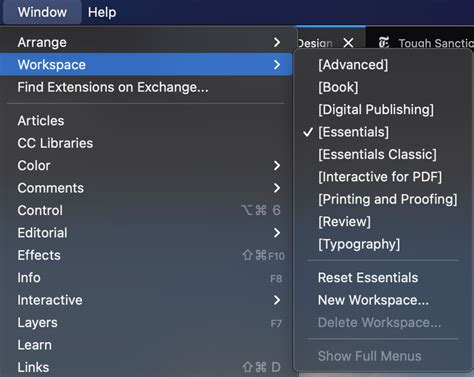Switch to the Advanced workspace
Image resolution: width=474 pixels, height=377 pixels.
coord(383,65)
